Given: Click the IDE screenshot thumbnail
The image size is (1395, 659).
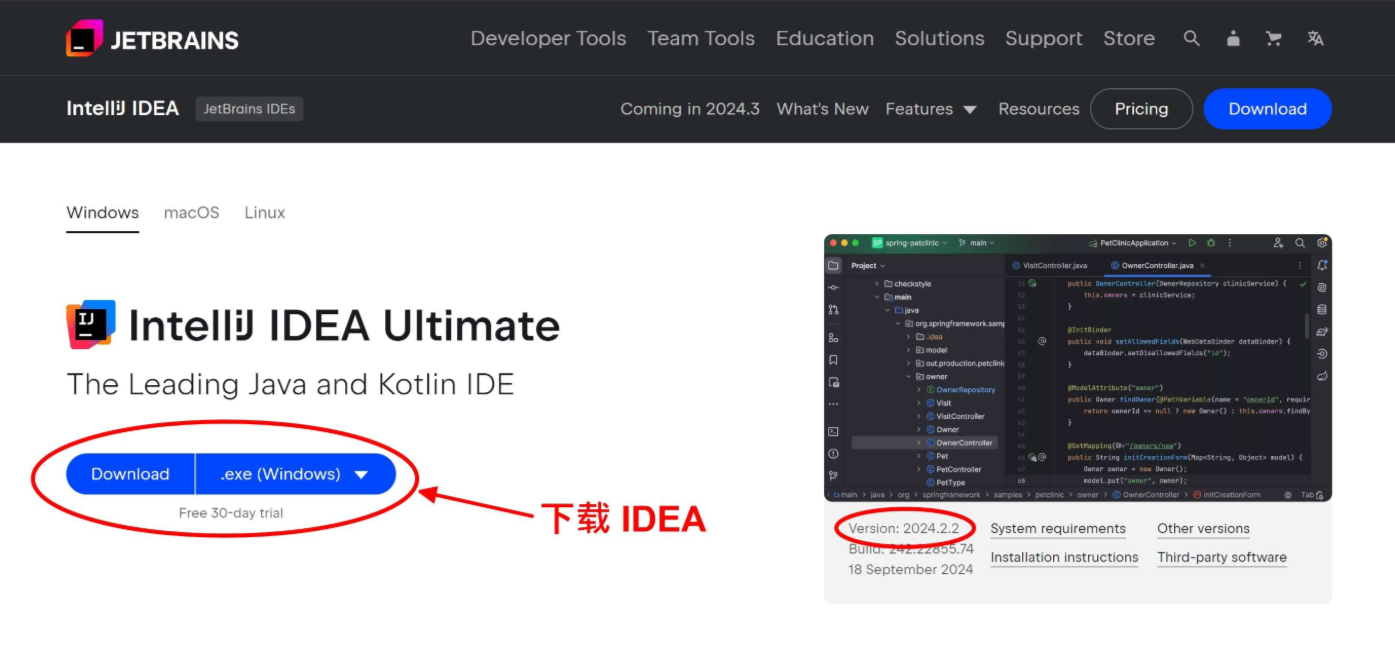Looking at the screenshot, I should (x=1078, y=368).
